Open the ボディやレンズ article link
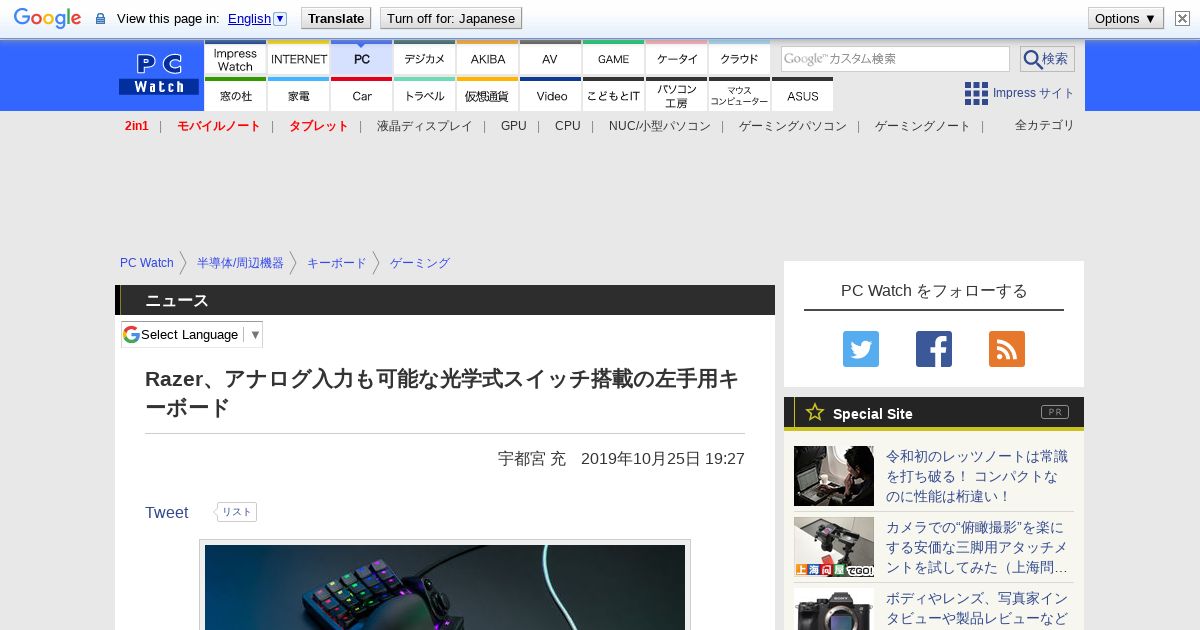Viewport: 1200px width, 630px height. (977, 608)
